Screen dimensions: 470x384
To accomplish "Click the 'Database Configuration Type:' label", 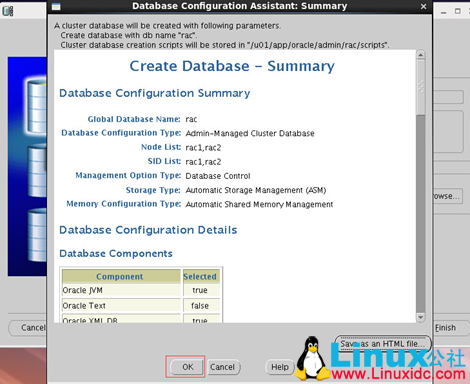I will pos(121,133).
